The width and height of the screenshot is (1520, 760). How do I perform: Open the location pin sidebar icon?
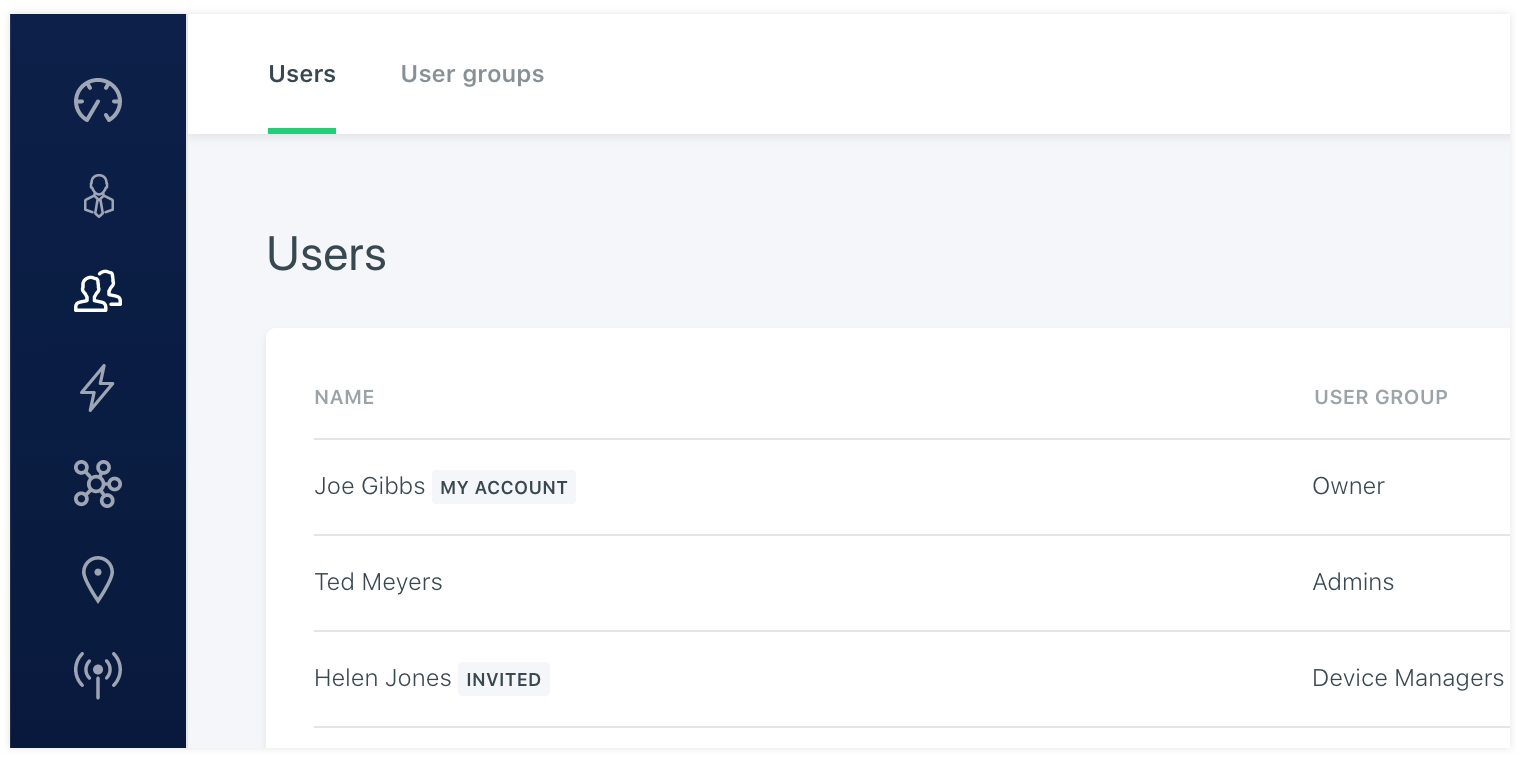point(98,580)
